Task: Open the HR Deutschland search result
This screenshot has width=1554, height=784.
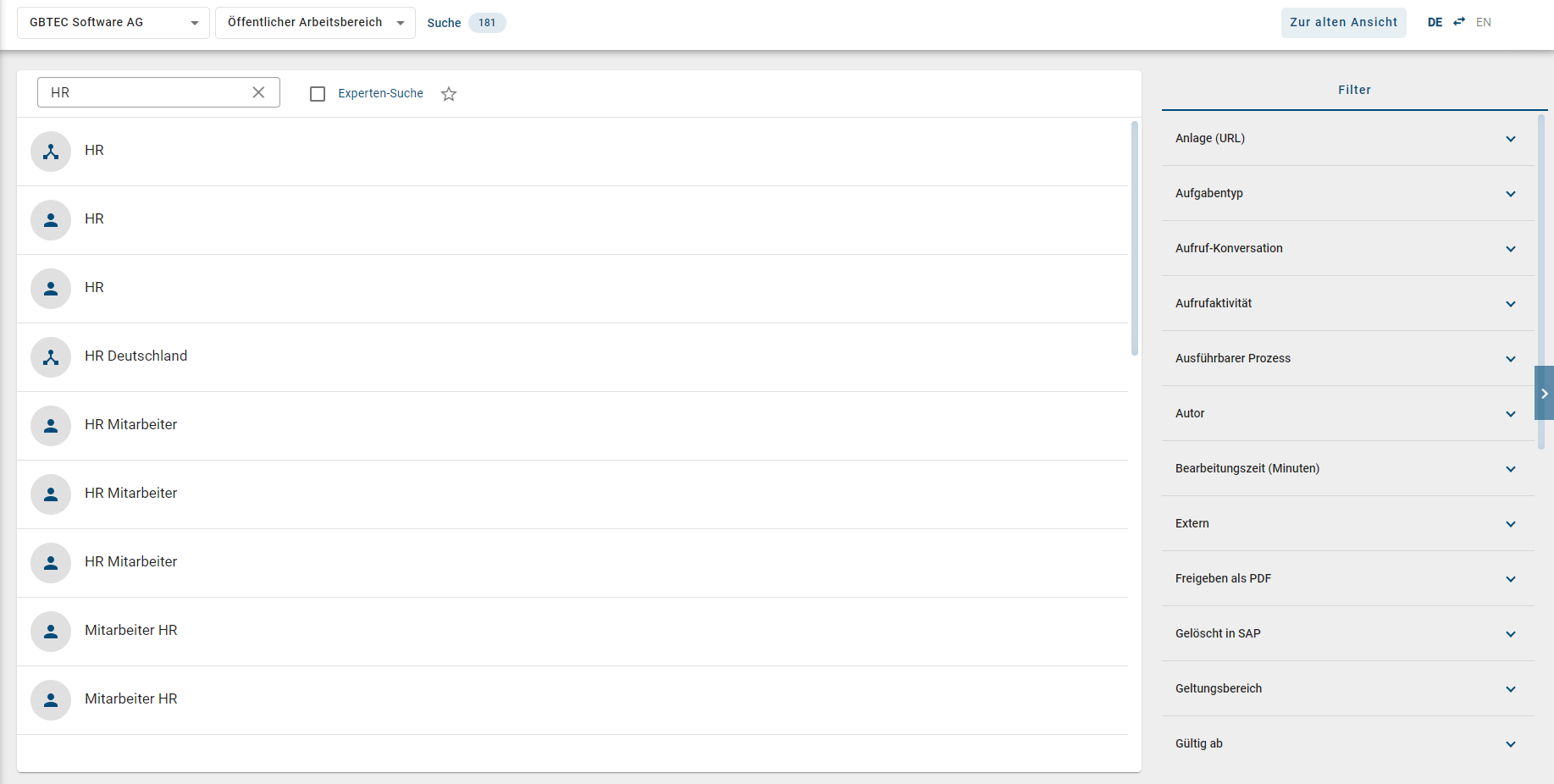Action: click(135, 356)
